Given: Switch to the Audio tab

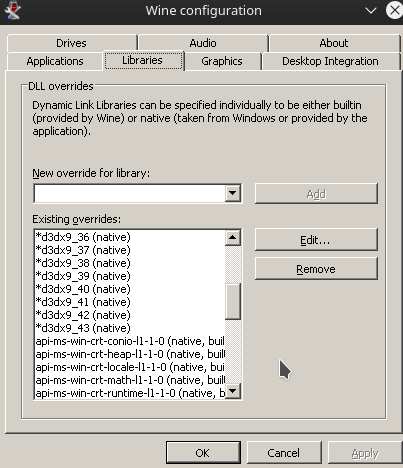Looking at the screenshot, I should tap(203, 43).
